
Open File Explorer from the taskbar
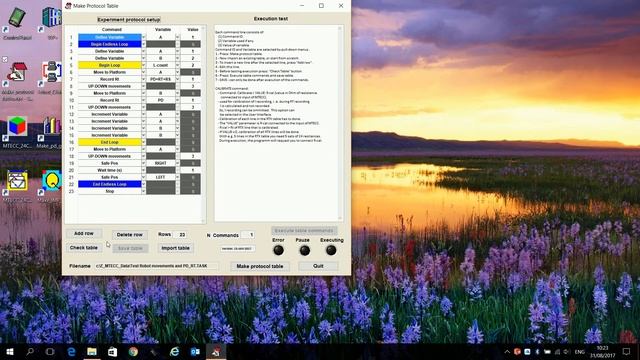point(92,351)
